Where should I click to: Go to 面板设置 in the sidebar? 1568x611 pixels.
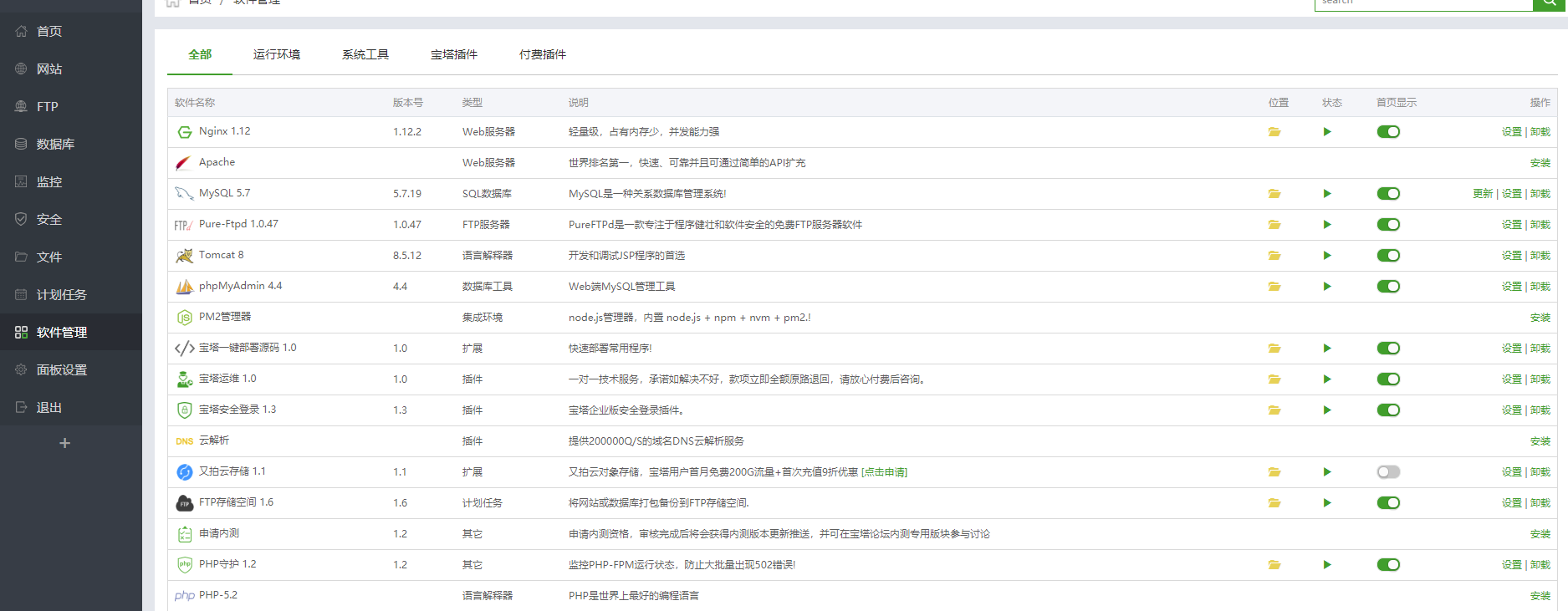point(61,369)
